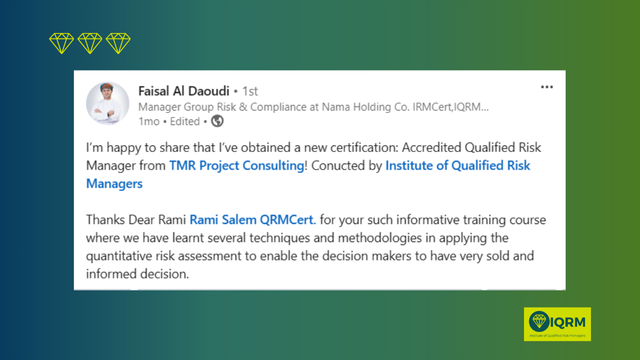The width and height of the screenshot is (640, 360).
Task: Follow the TMR Project Consulting link
Action: 237,165
